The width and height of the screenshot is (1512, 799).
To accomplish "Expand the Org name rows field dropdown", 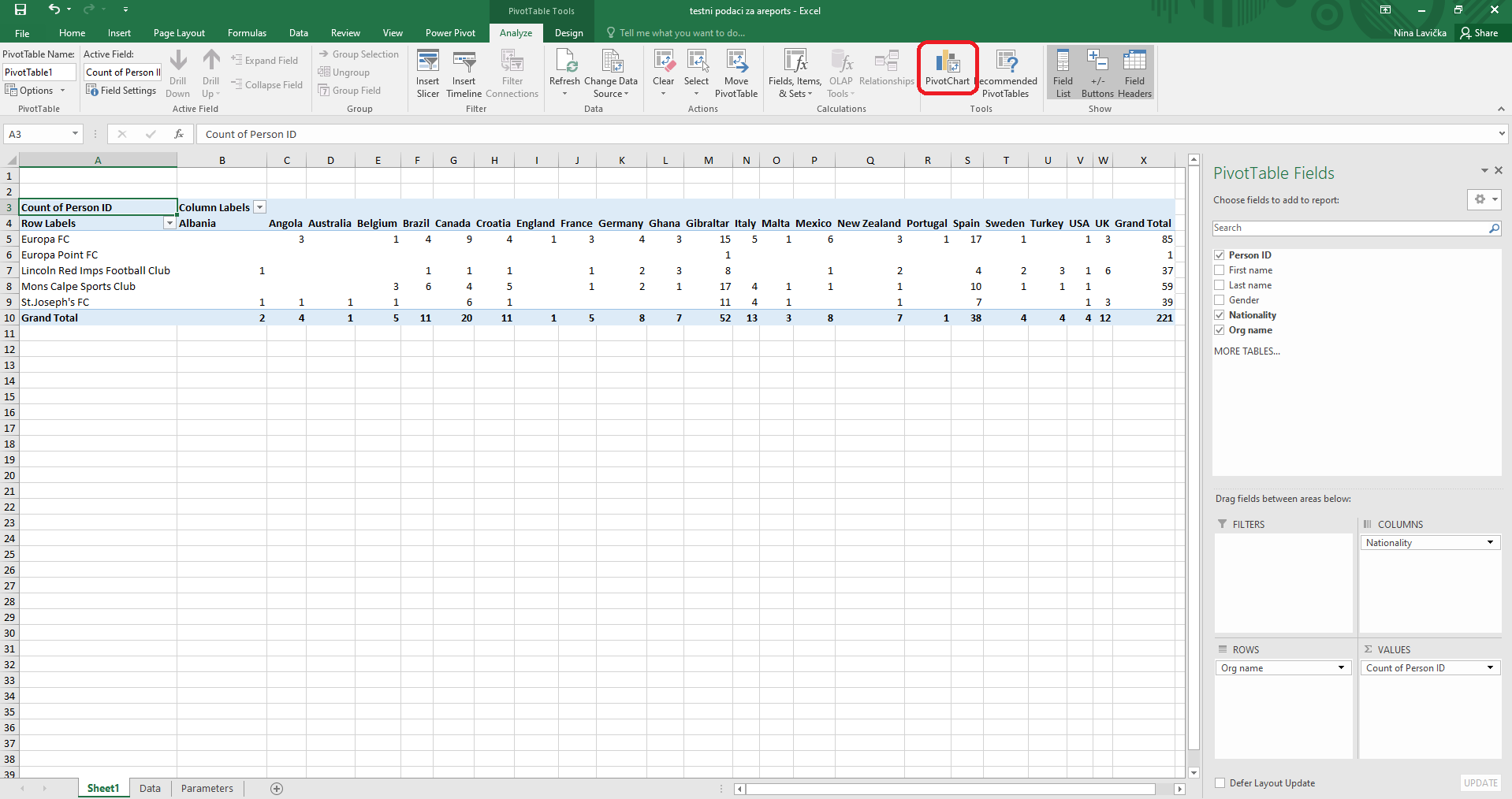I will pos(1340,668).
